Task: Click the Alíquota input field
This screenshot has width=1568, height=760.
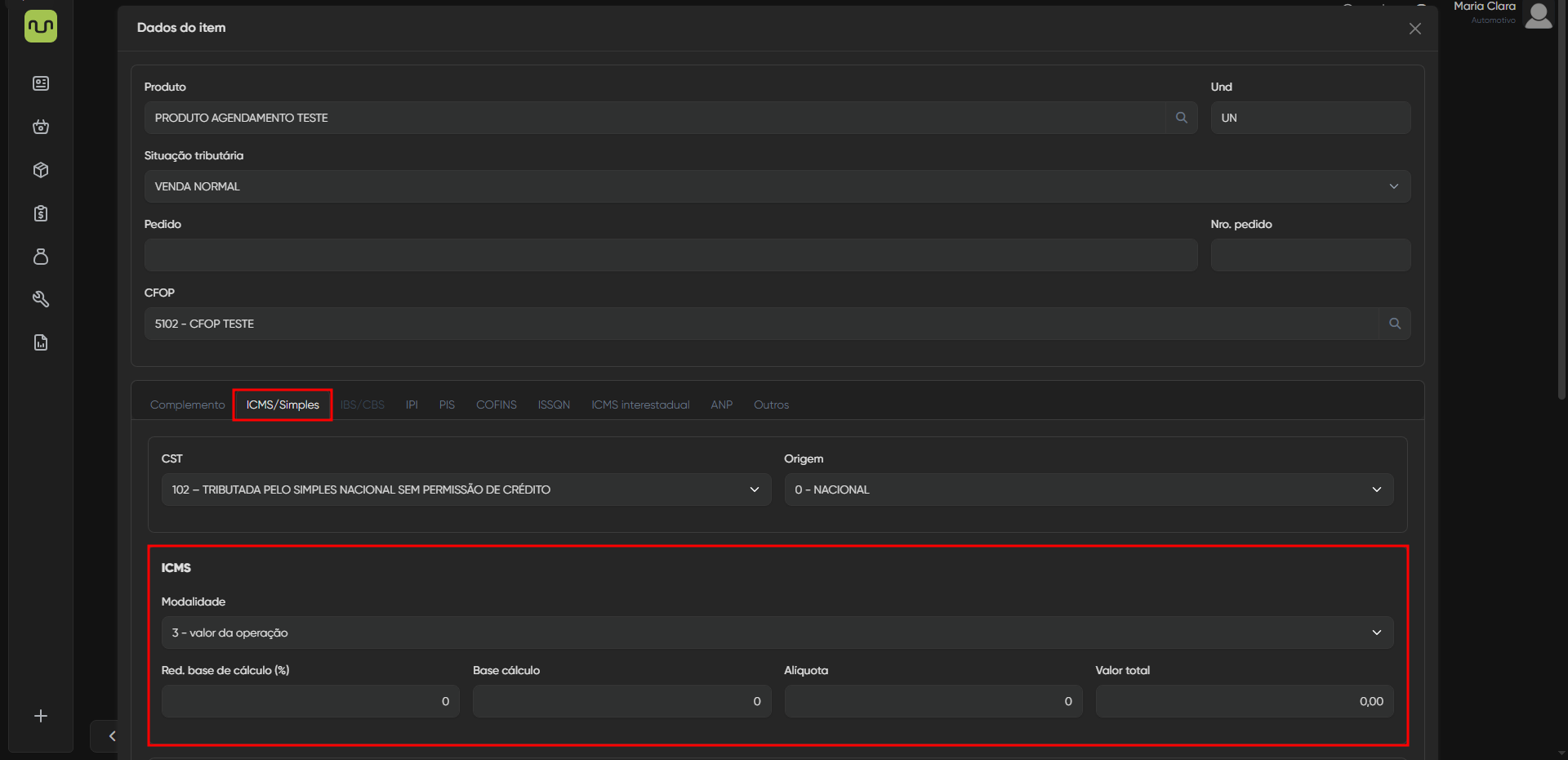Action: pos(933,701)
